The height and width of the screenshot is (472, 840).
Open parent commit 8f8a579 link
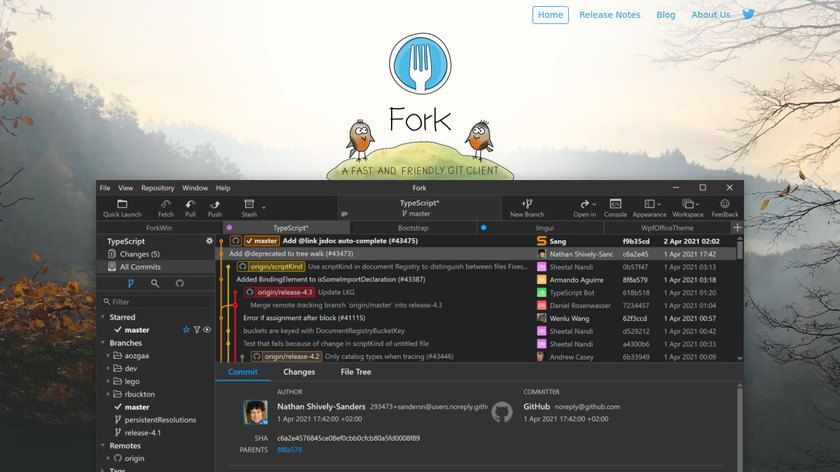coord(289,450)
